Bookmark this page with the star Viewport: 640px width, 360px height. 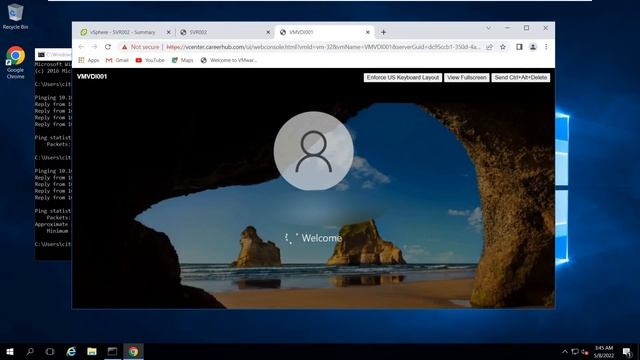(x=503, y=47)
